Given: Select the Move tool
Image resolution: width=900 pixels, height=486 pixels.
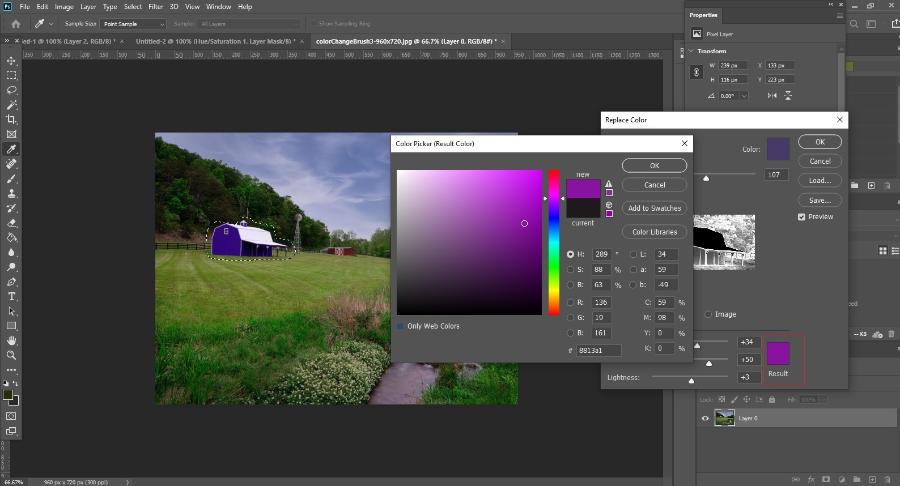Looking at the screenshot, I should tap(12, 60).
